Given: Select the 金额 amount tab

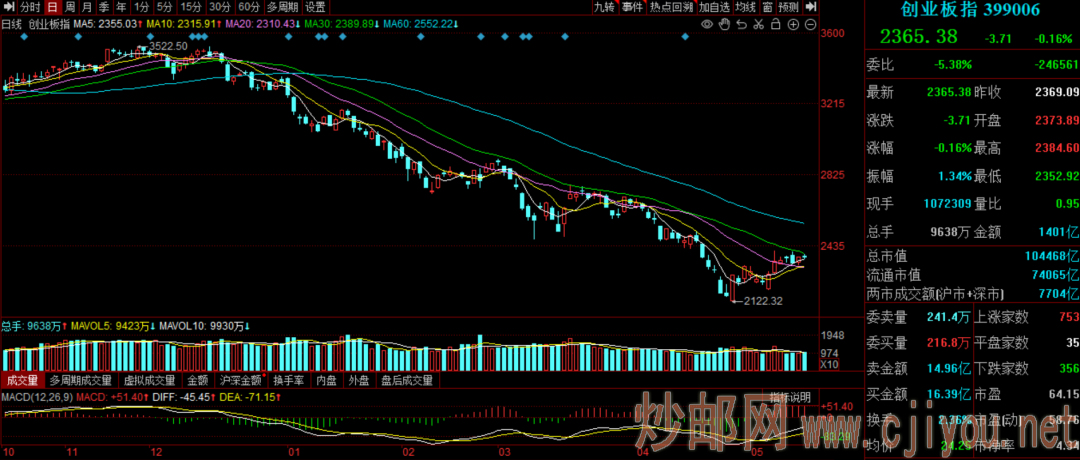Looking at the screenshot, I should [x=198, y=379].
